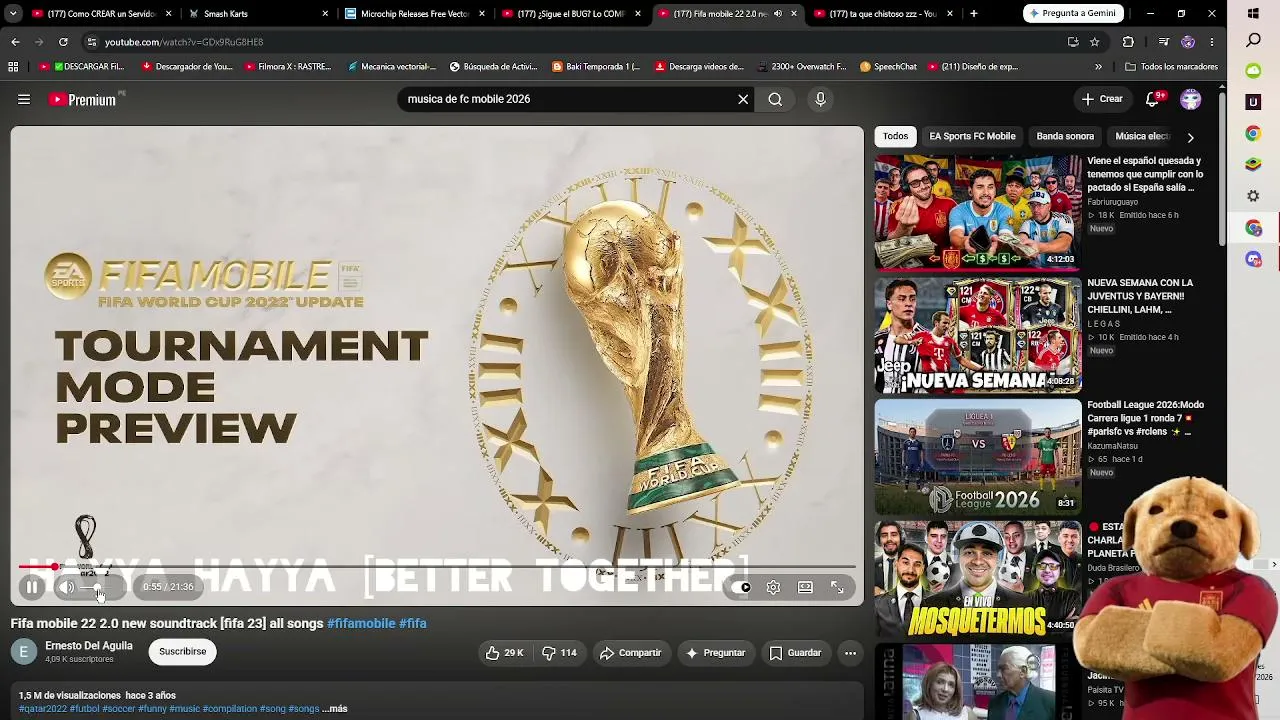The width and height of the screenshot is (1280, 720).
Task: Open the #fifamobile hashtag link
Action: pos(361,623)
